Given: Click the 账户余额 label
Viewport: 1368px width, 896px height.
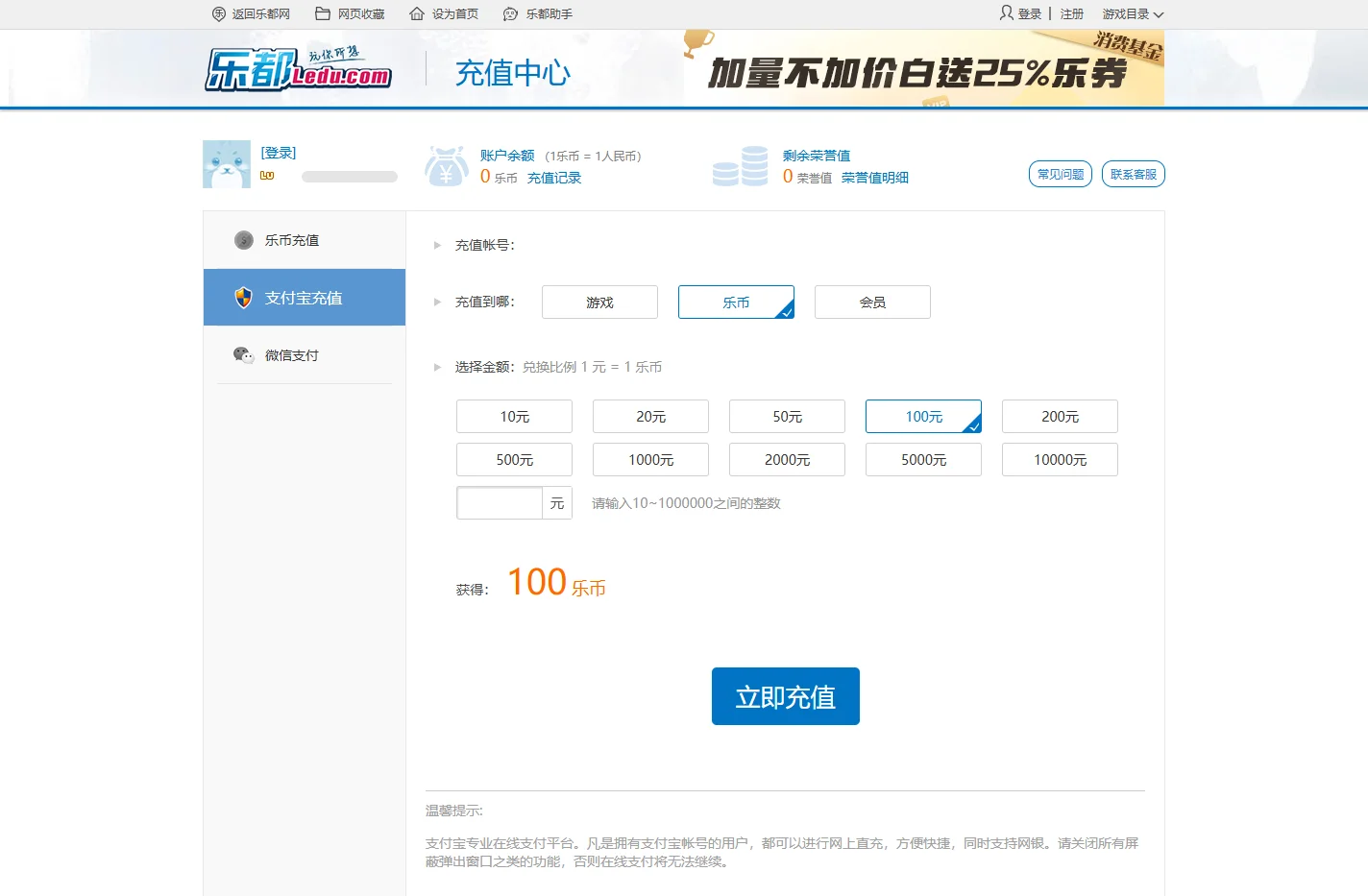Looking at the screenshot, I should tap(507, 156).
